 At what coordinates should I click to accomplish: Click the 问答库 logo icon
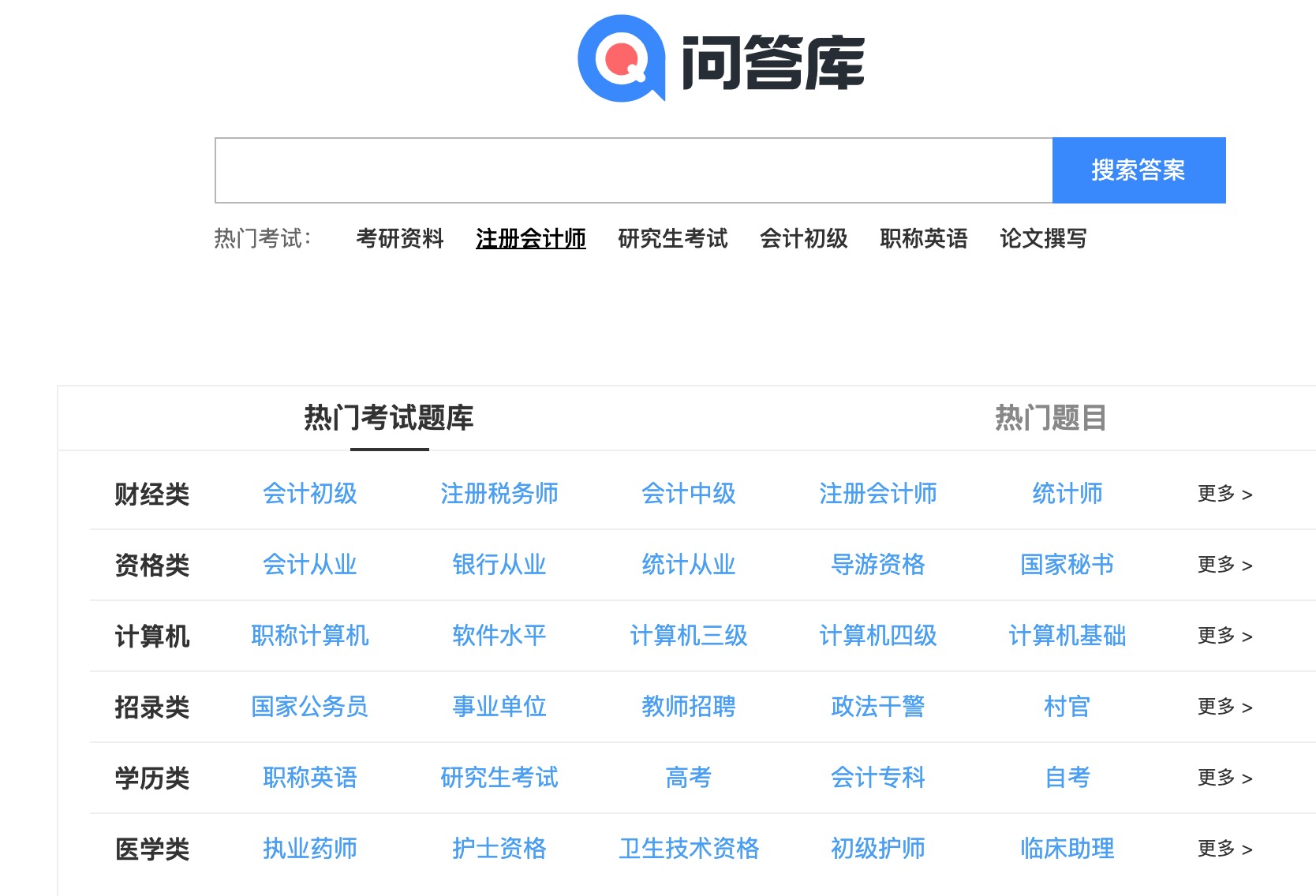tap(623, 60)
